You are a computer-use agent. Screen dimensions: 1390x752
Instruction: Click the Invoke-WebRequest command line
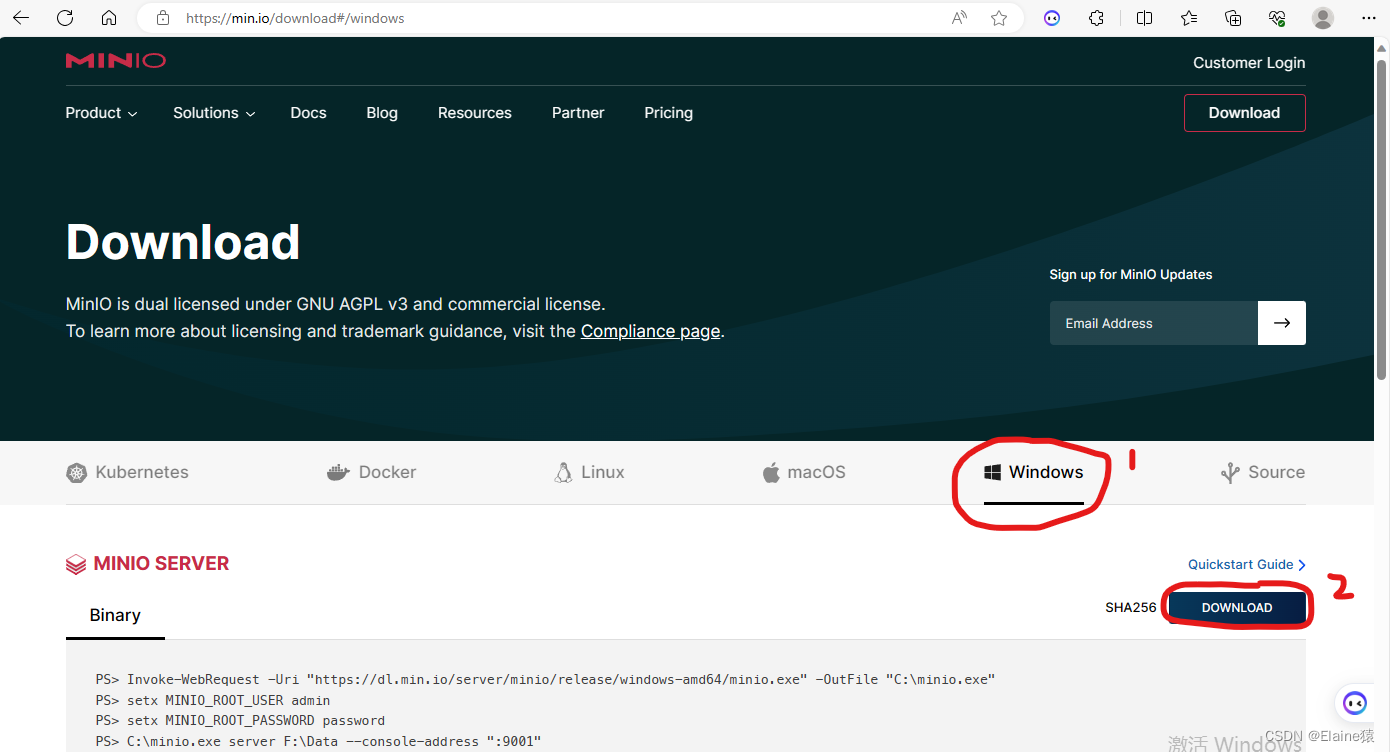(x=545, y=679)
